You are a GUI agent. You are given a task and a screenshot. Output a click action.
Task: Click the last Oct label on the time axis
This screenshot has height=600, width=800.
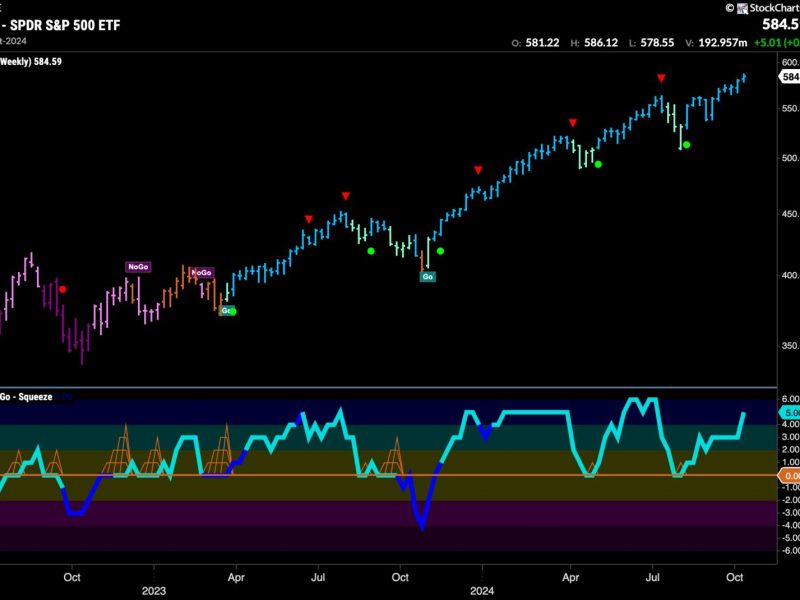(x=735, y=577)
